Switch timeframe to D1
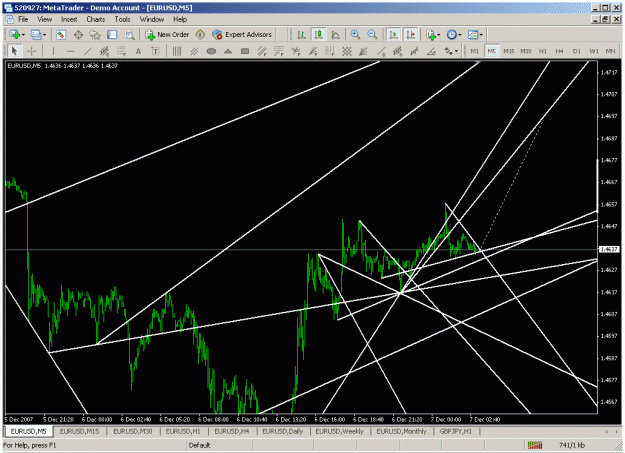Viewport: 625px width, 453px height. [x=577, y=51]
